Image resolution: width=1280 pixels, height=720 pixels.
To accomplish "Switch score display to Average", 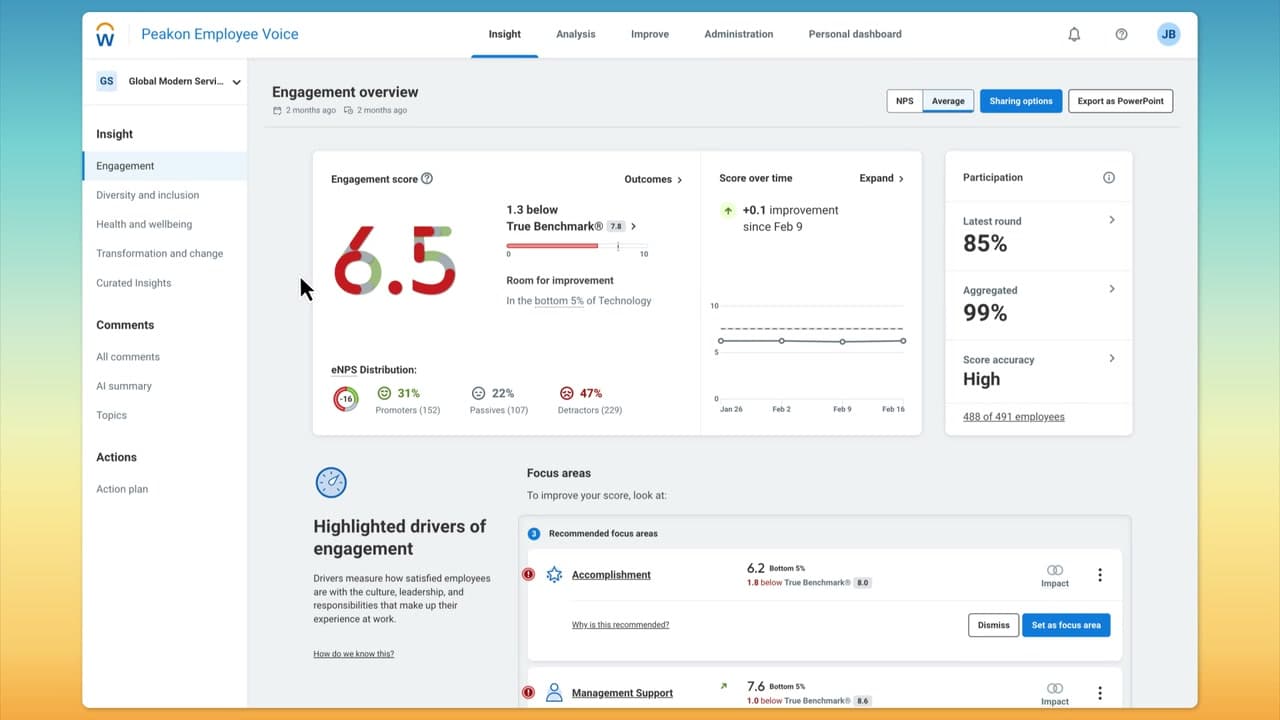I will pos(948,101).
